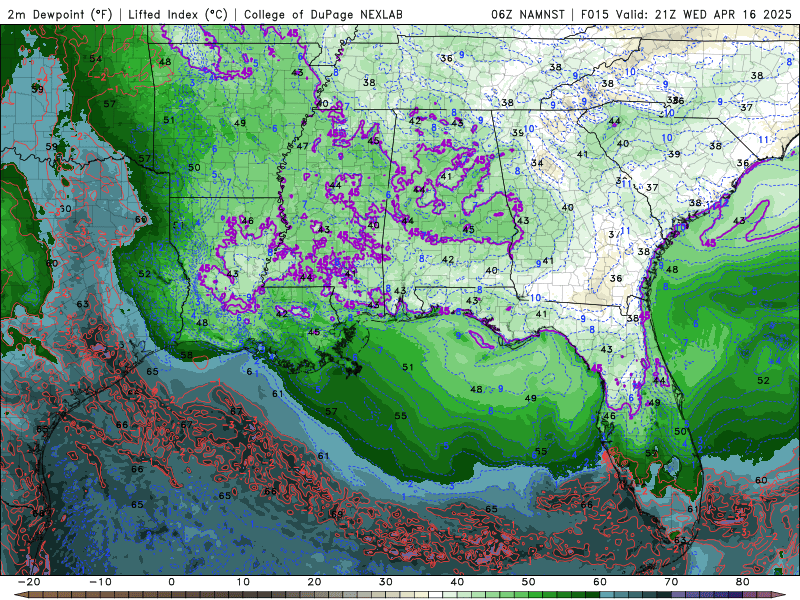The height and width of the screenshot is (600, 800).
Task: Click the '06Z NAMNST' model run label
Action: click(528, 14)
